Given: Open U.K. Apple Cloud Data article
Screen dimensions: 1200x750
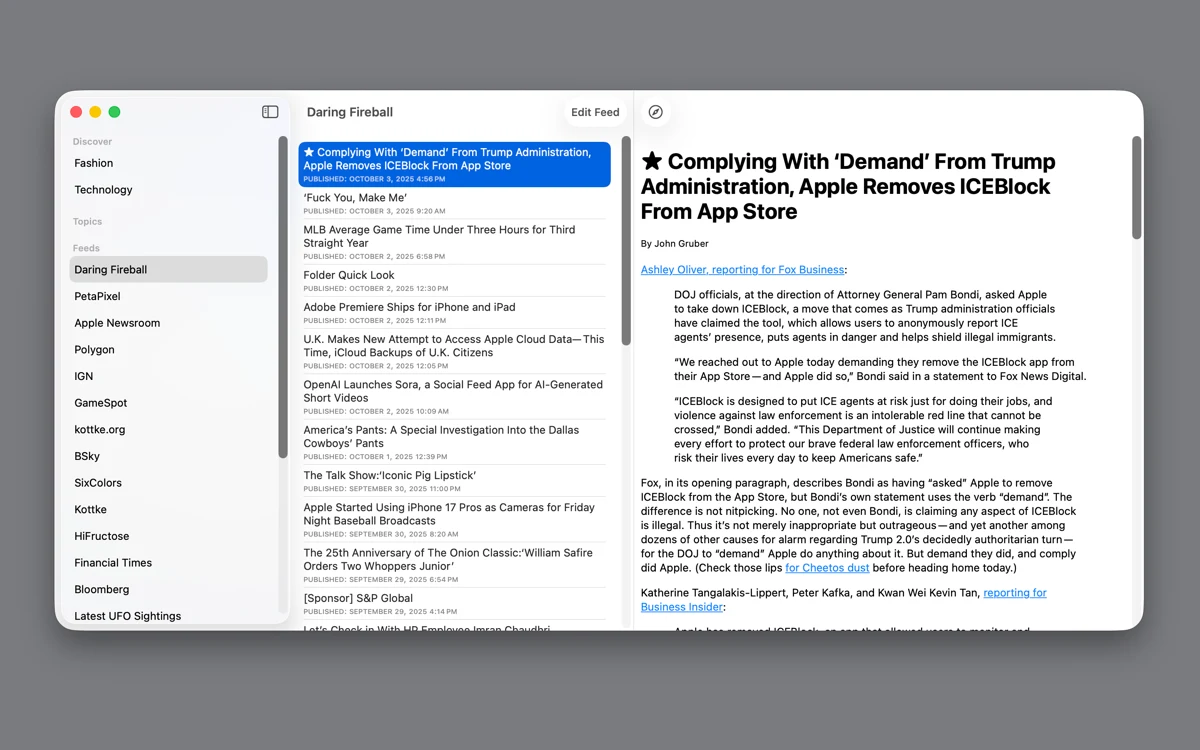Looking at the screenshot, I should click(x=454, y=352).
